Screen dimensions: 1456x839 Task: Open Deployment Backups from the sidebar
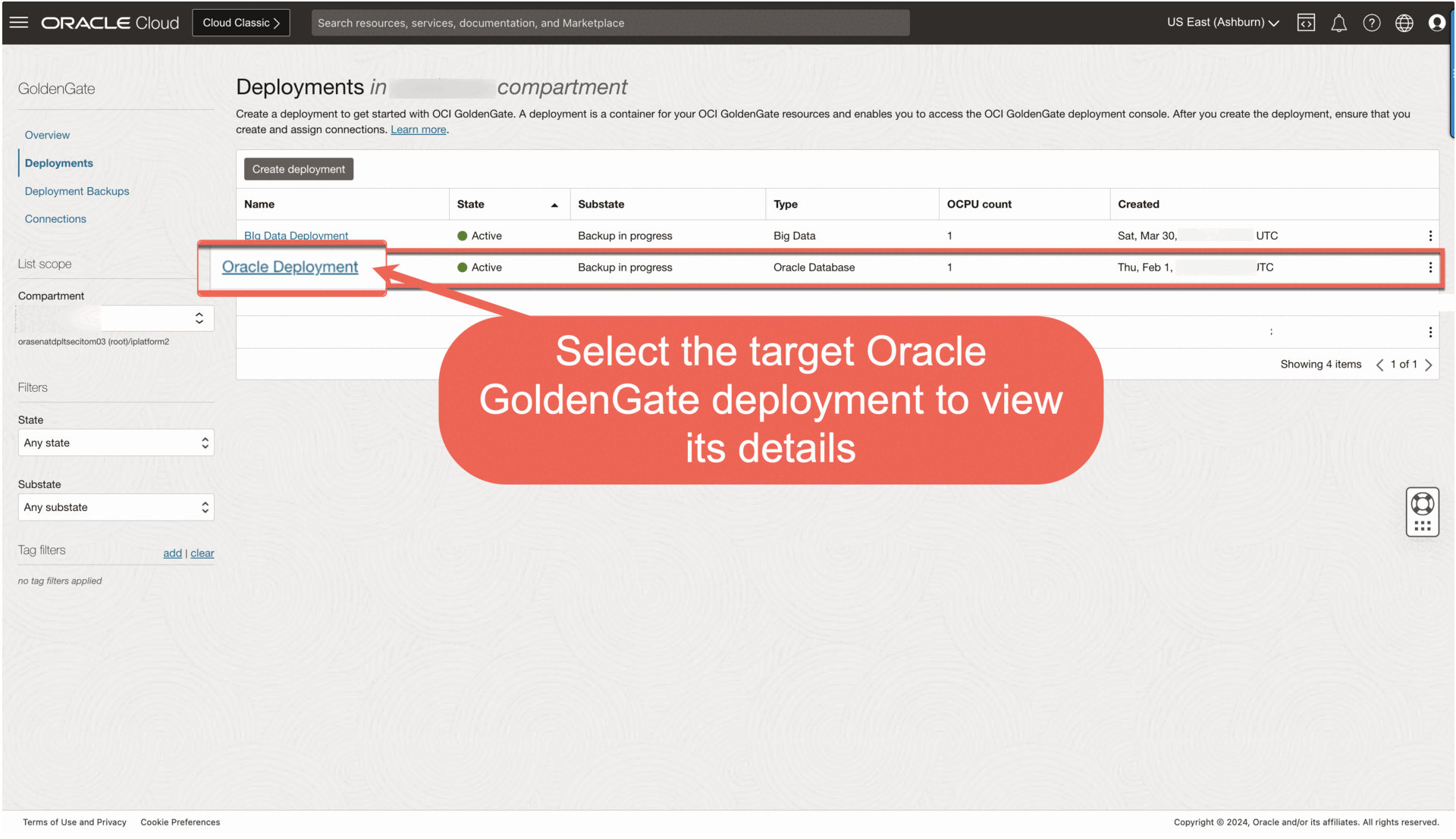[77, 191]
